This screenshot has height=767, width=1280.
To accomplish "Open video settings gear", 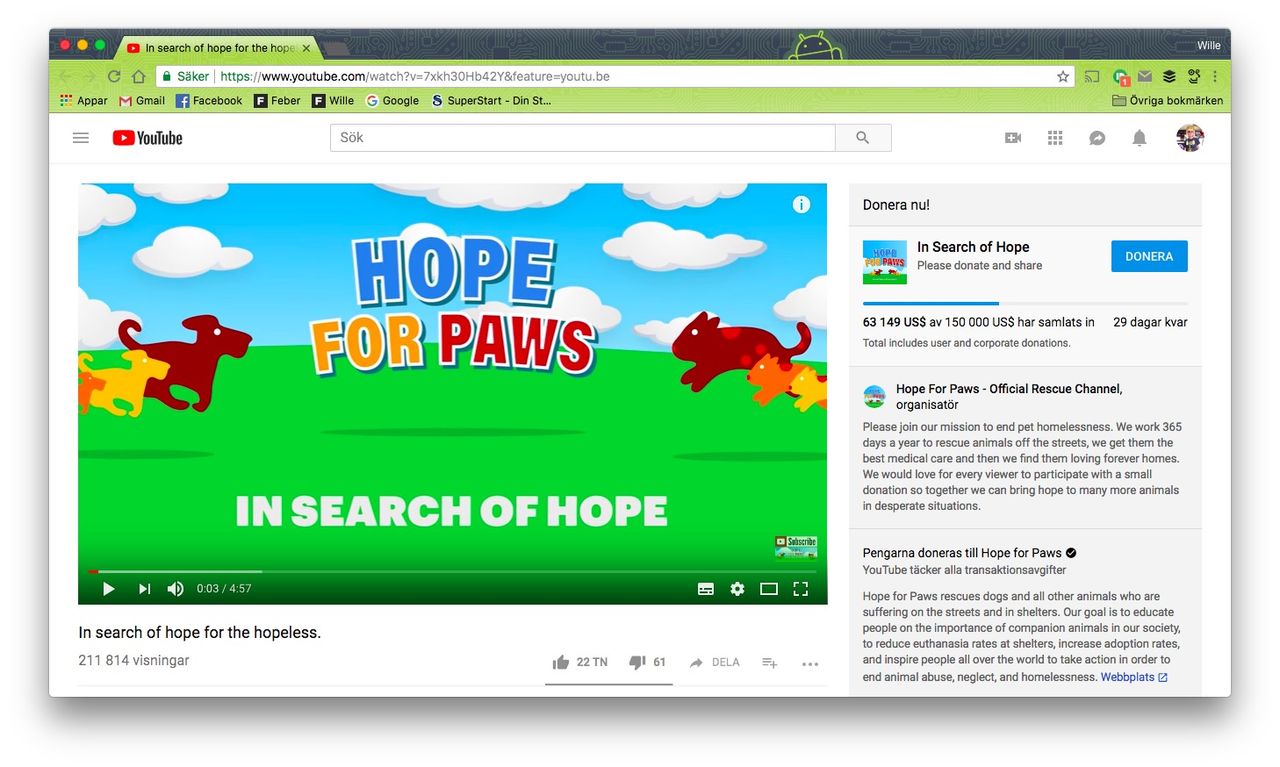I will coord(737,589).
